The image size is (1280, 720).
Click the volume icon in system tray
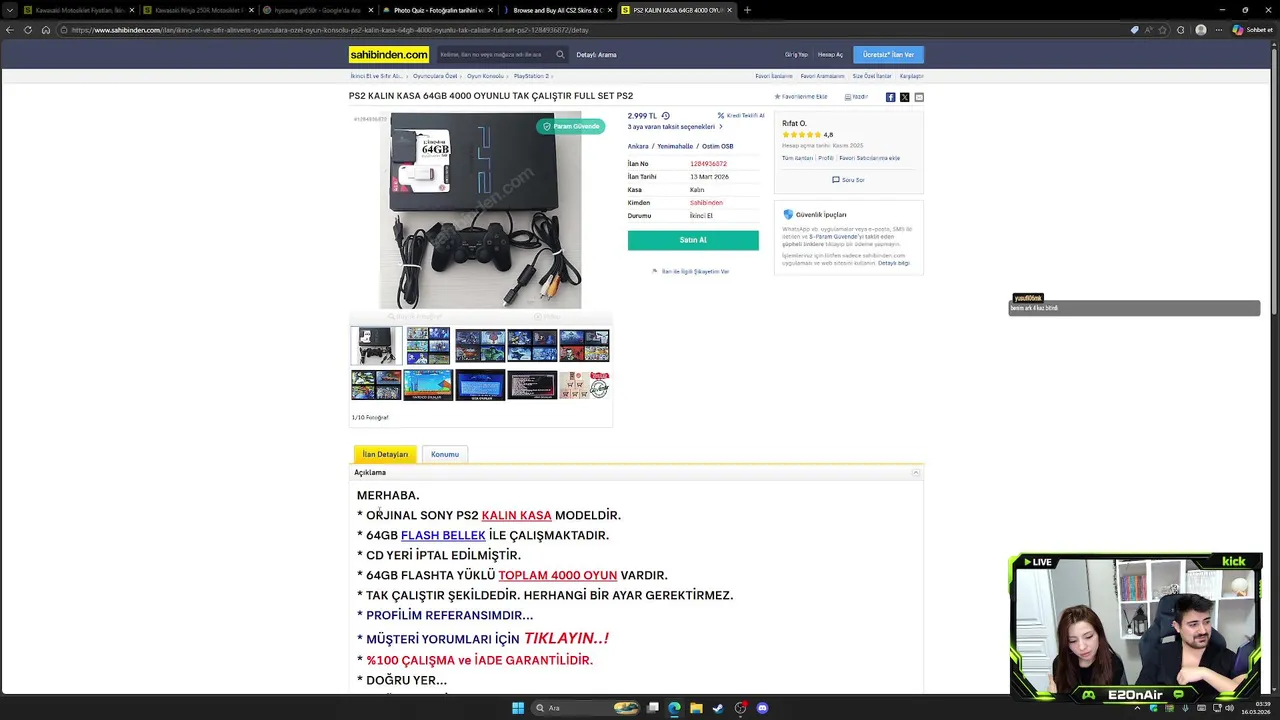pyautogui.click(x=1229, y=708)
